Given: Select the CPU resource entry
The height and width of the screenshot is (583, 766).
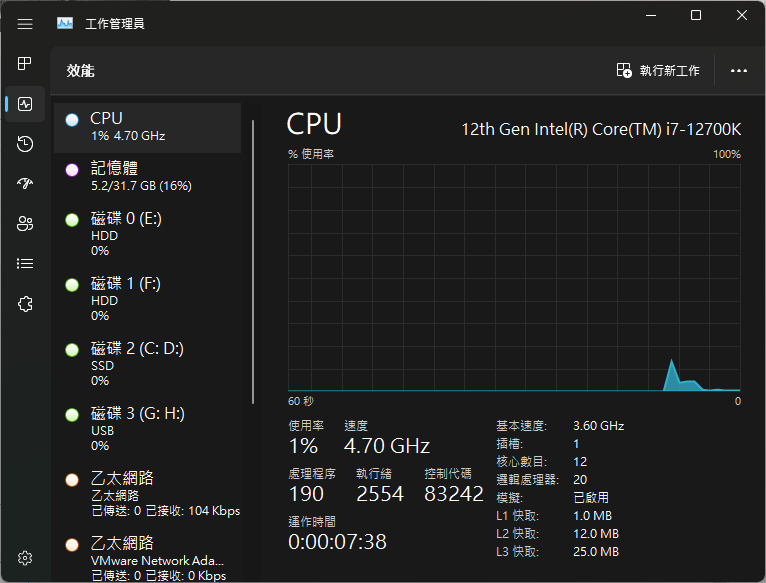Looking at the screenshot, I should [x=147, y=127].
